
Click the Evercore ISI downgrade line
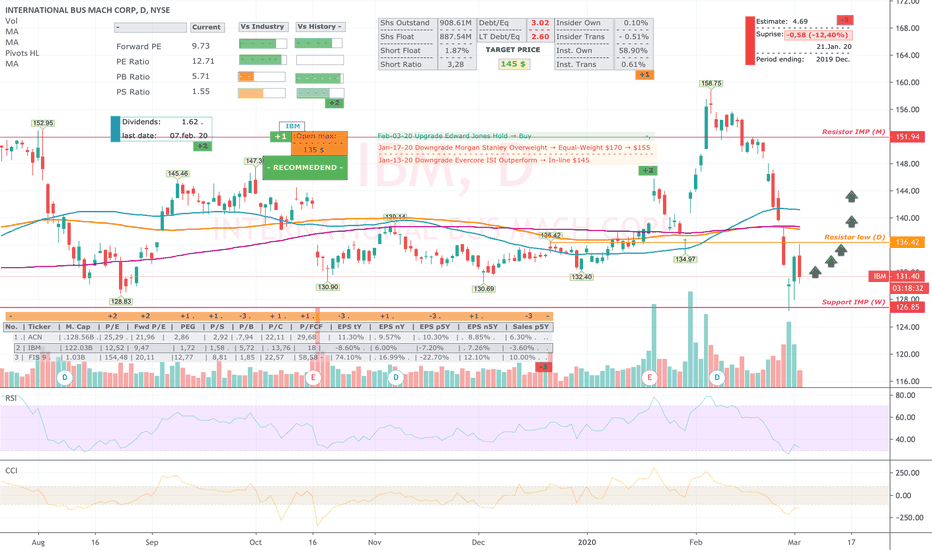pyautogui.click(x=483, y=160)
